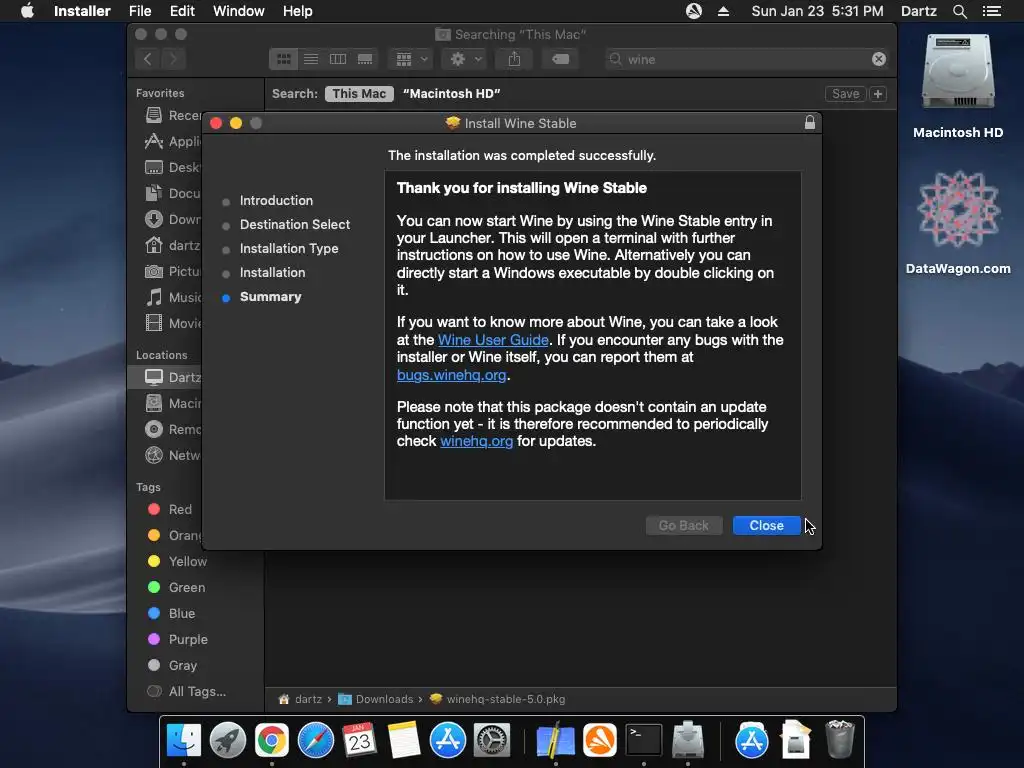Select This Mac search scope
This screenshot has height=768, width=1024.
359,93
